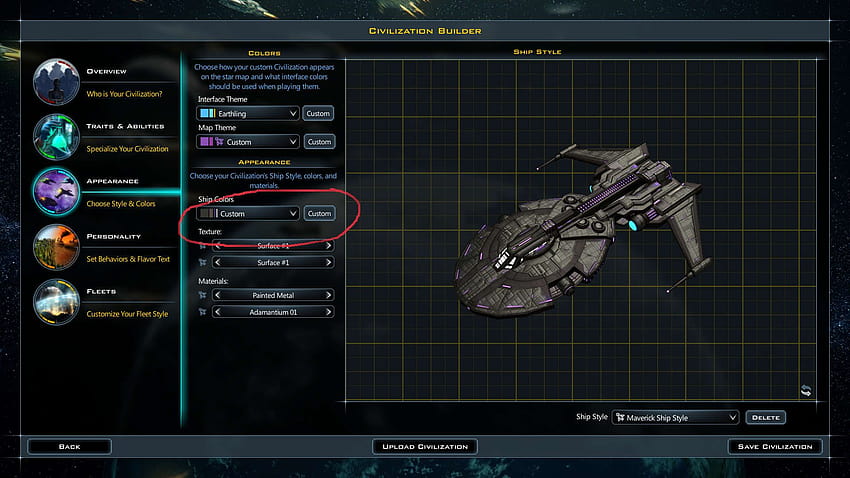Screen dimensions: 850x478
Task: Select the Traits & Abilities circular icon
Action: [x=56, y=137]
